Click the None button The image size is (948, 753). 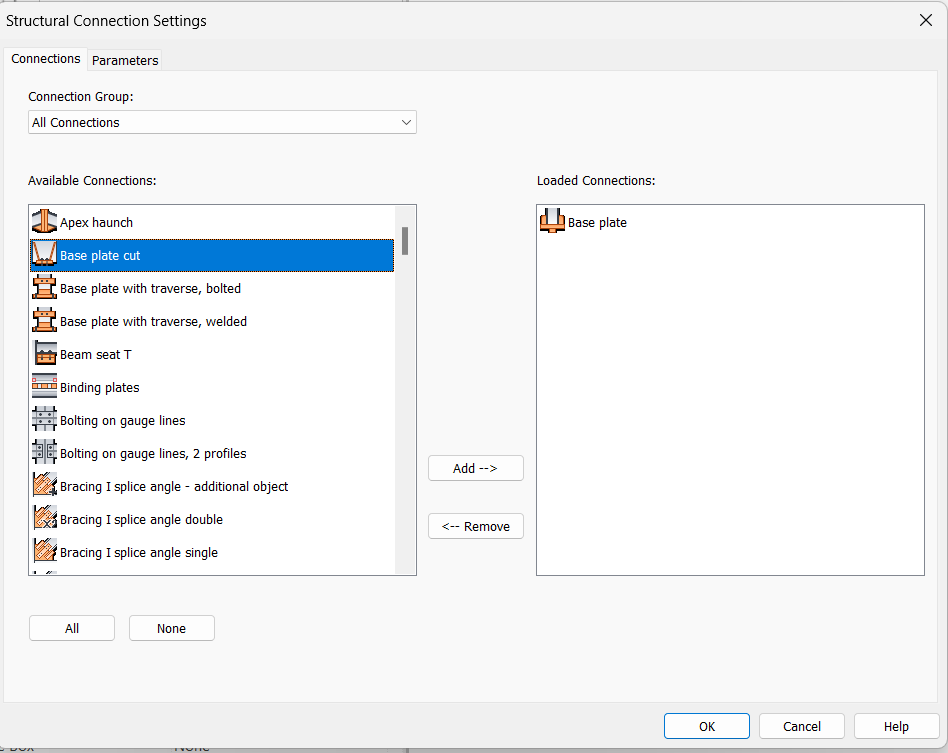pyautogui.click(x=172, y=628)
